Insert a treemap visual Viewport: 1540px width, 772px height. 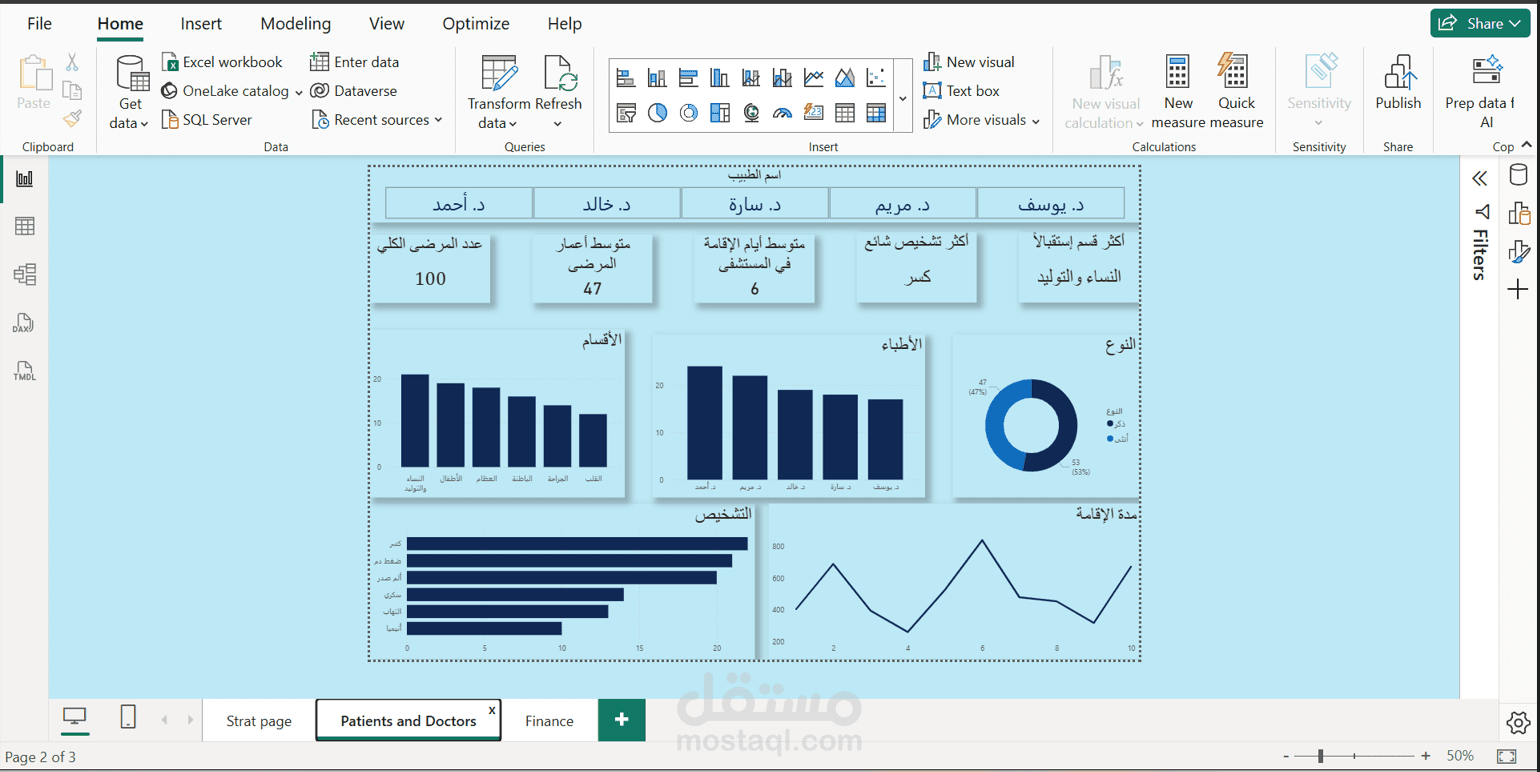coord(720,113)
